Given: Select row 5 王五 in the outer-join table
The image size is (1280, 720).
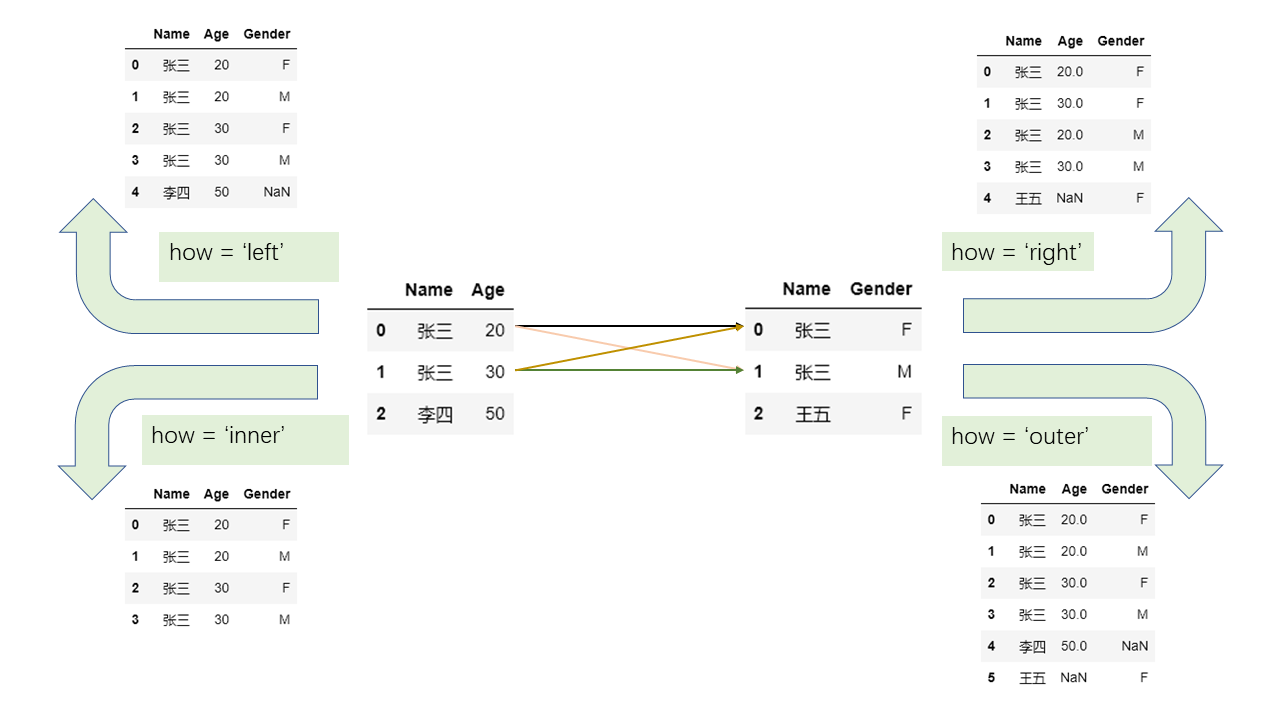Looking at the screenshot, I should click(1067, 678).
